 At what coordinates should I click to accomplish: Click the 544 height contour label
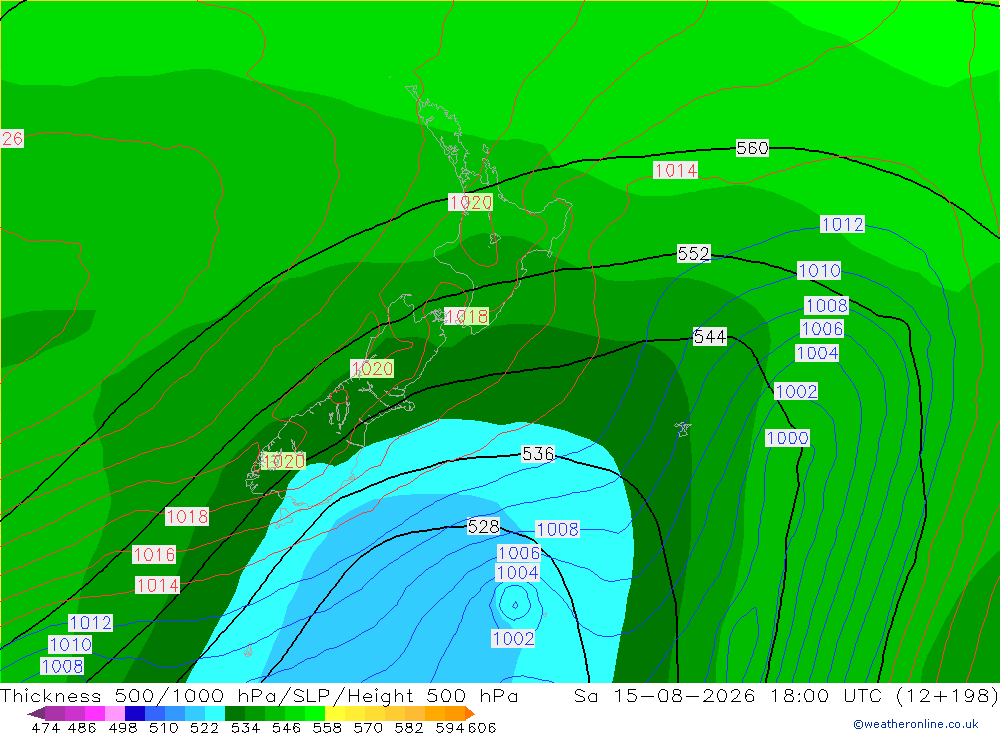(x=709, y=336)
